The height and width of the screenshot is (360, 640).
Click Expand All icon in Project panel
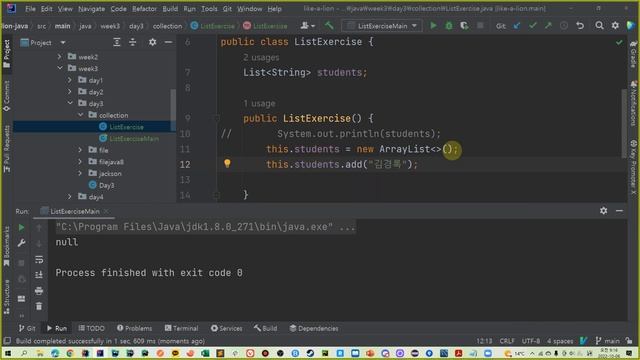(117, 42)
